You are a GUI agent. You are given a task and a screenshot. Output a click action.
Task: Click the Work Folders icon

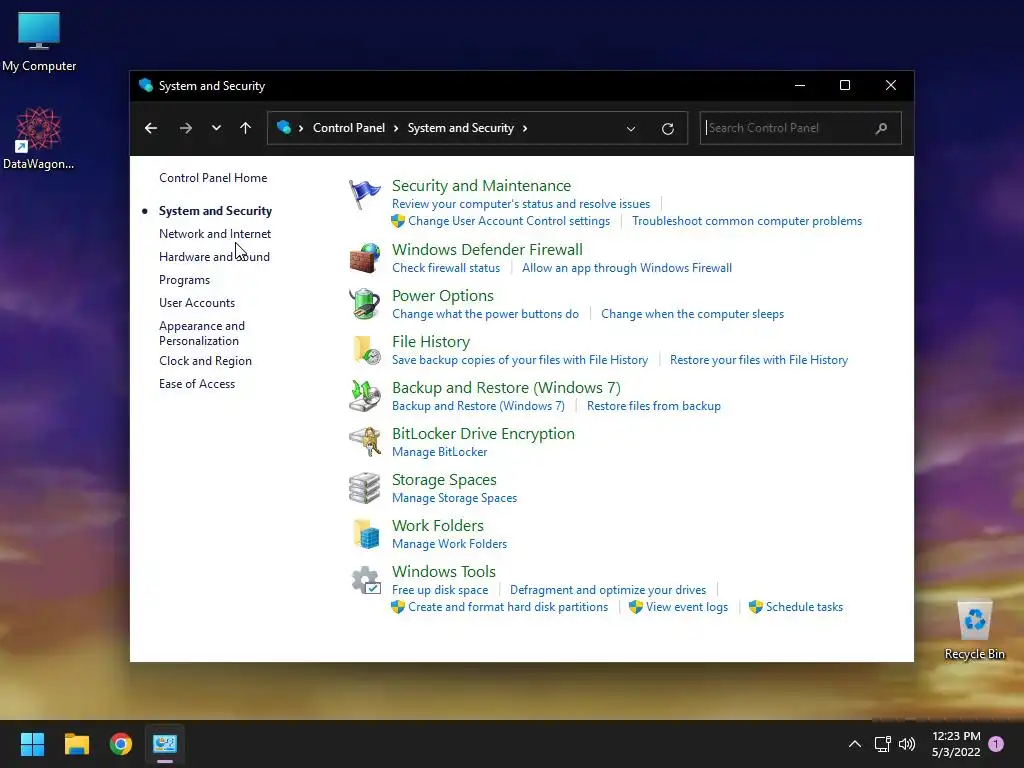366,534
